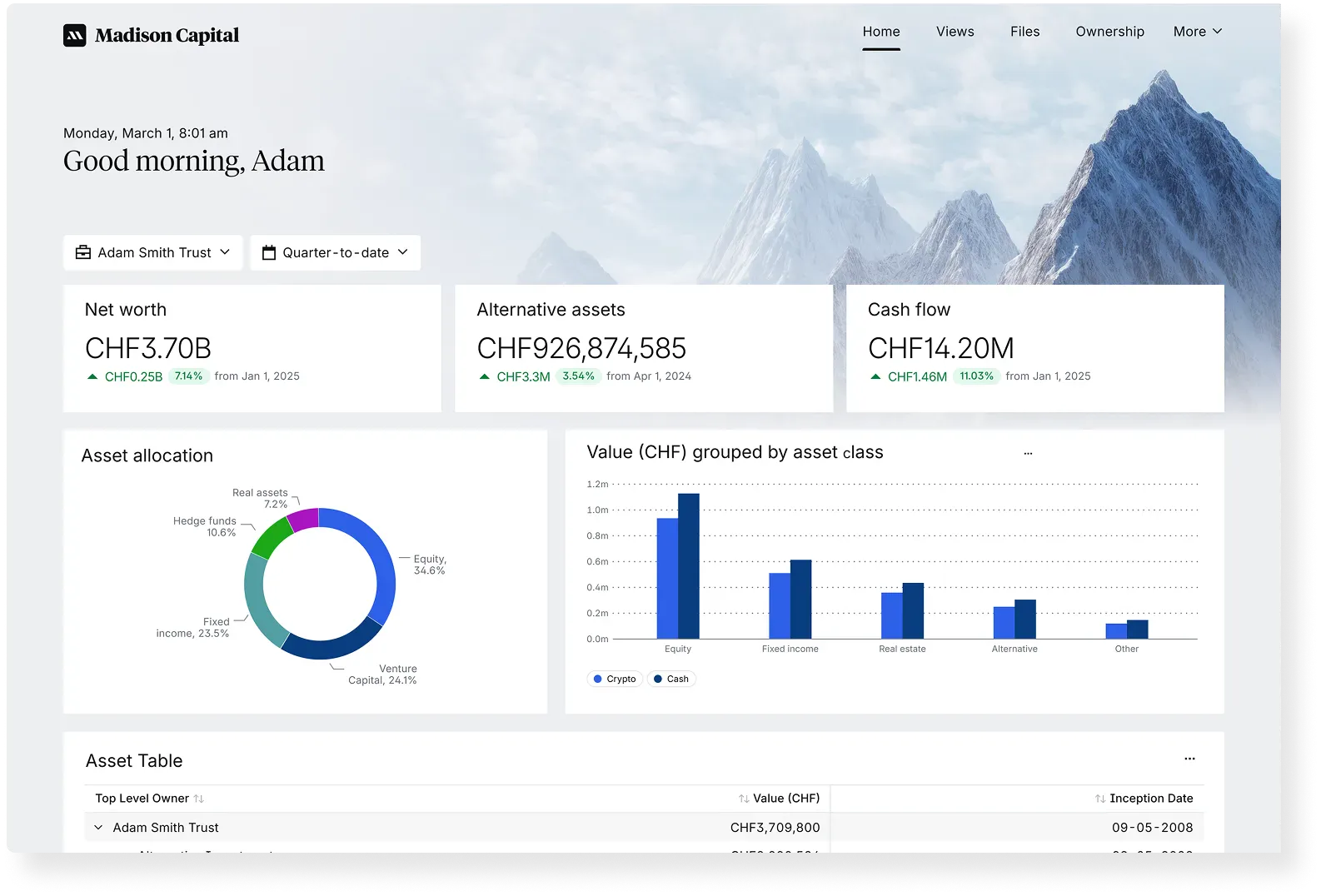Screen dimensions: 1321x896
Task: Click the Net worth summary card
Action: 252,348
